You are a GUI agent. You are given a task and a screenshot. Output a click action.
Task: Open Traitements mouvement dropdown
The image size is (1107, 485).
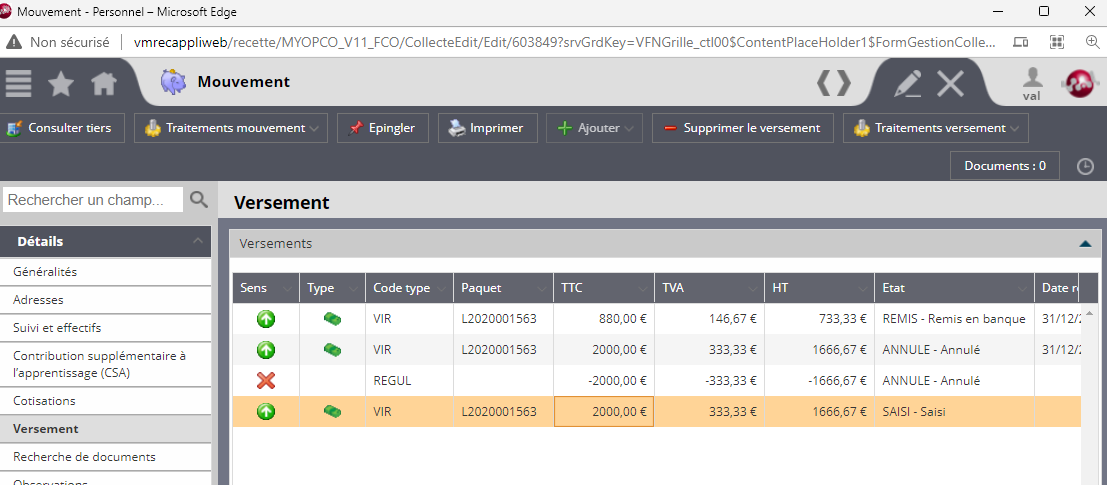pos(231,128)
